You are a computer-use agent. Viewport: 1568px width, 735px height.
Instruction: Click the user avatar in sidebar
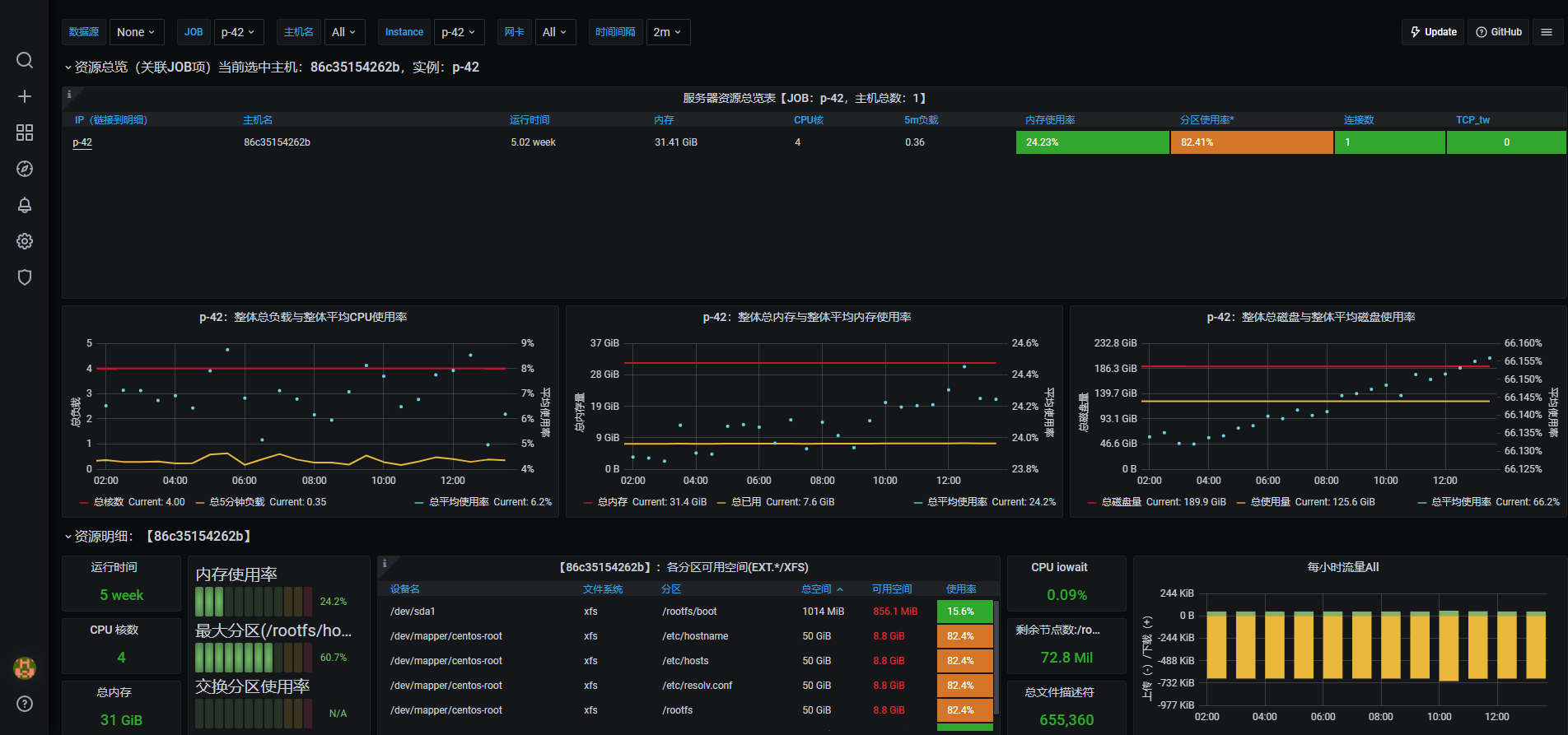pos(25,668)
